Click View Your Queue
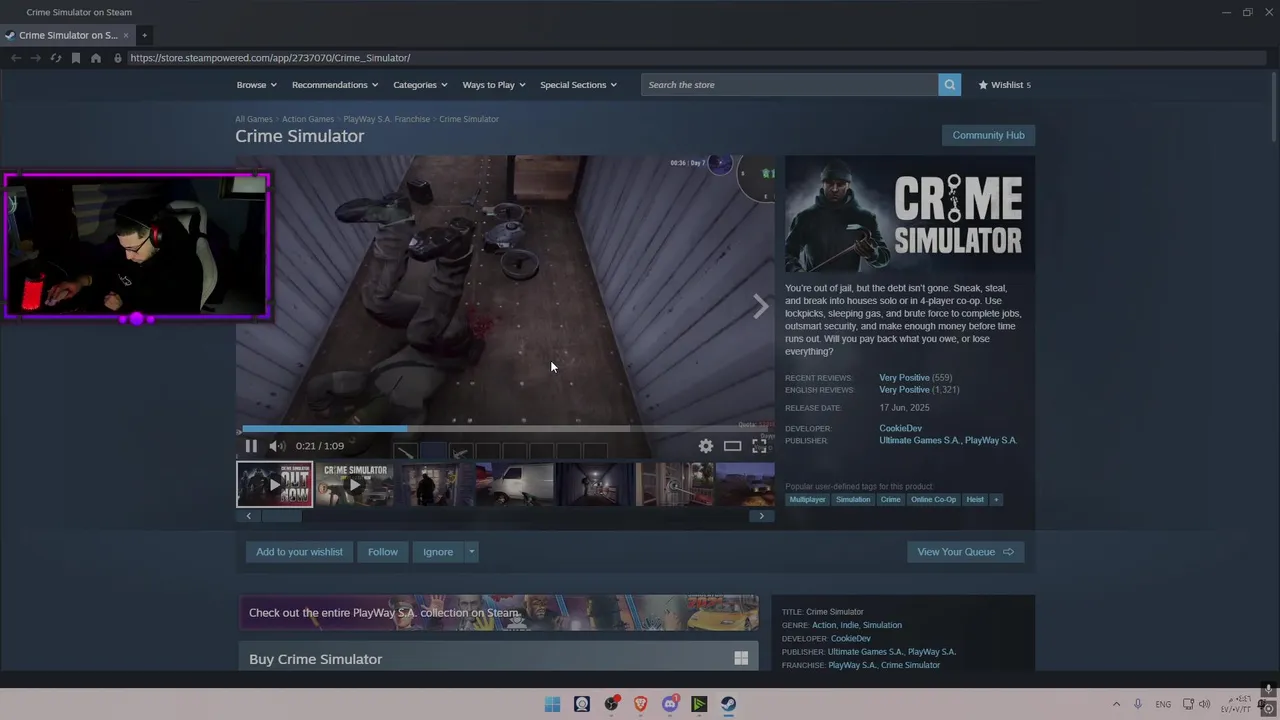The width and height of the screenshot is (1280, 720). tap(965, 552)
